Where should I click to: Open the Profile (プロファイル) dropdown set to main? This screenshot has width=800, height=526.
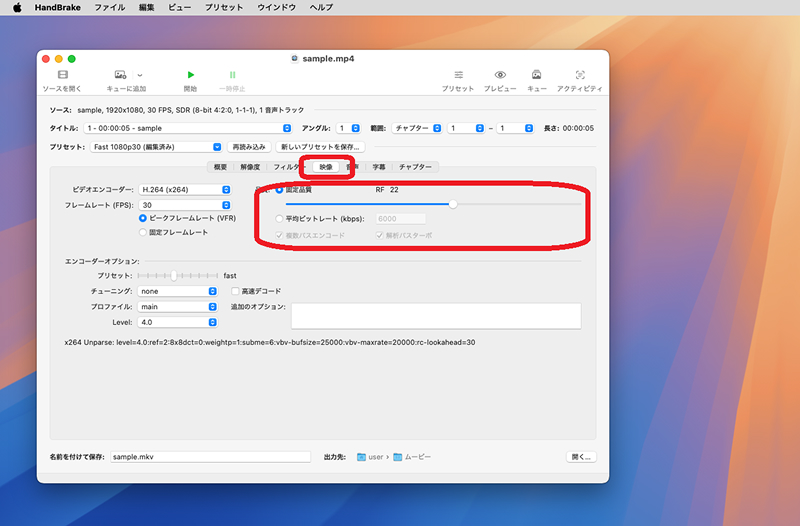click(x=177, y=307)
